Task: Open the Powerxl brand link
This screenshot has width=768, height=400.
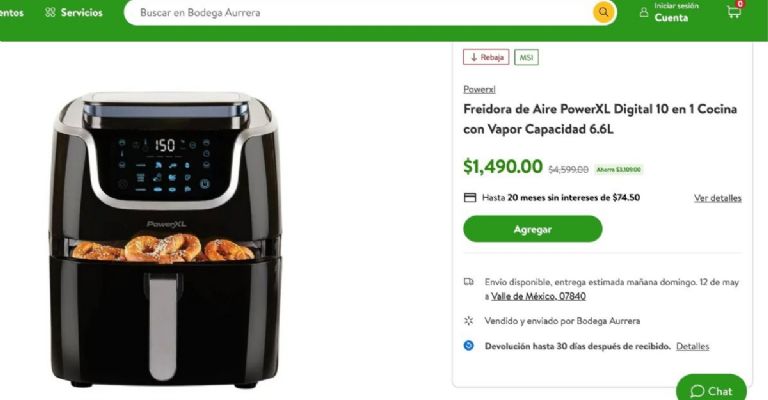Action: (x=479, y=89)
